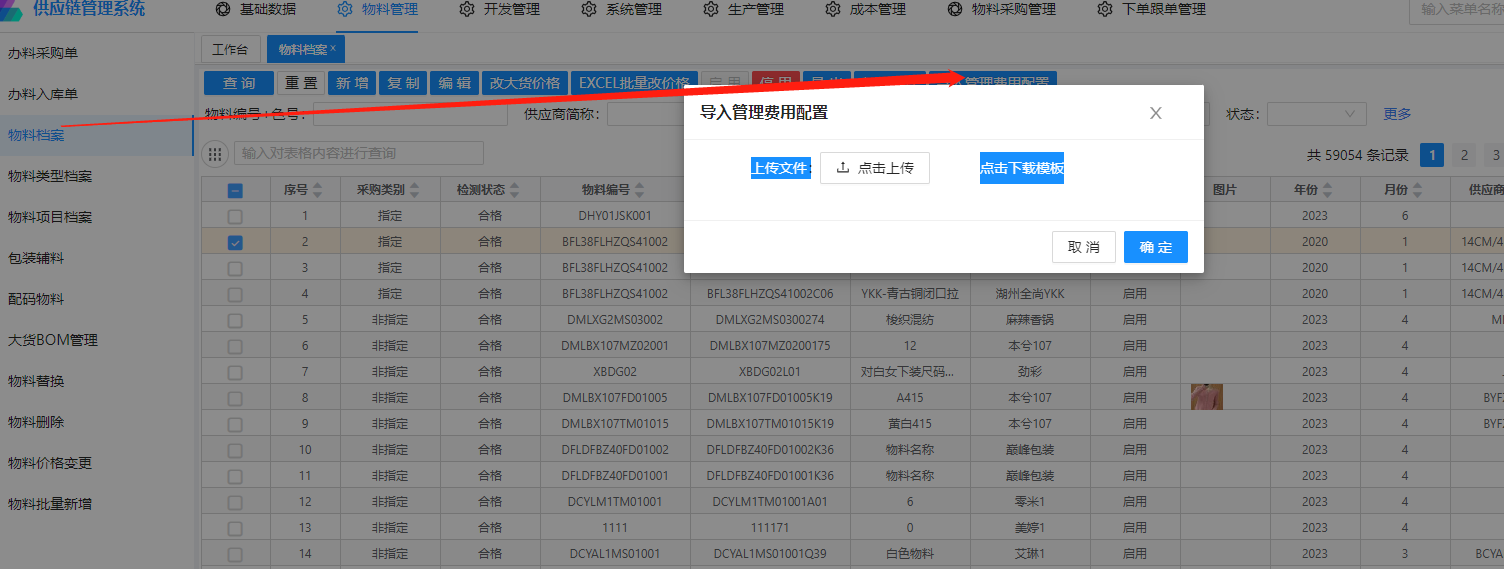This screenshot has width=1504, height=569.
Task: Uncheck the selected checkbox in row 2
Action: coord(235,242)
